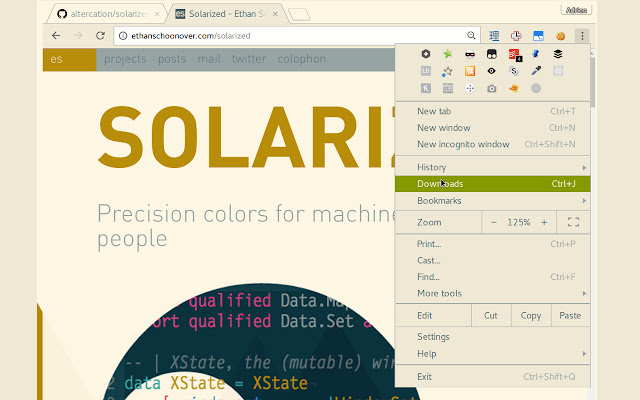Click the orange kanji extension icon
The image size is (640, 400).
tap(470, 71)
